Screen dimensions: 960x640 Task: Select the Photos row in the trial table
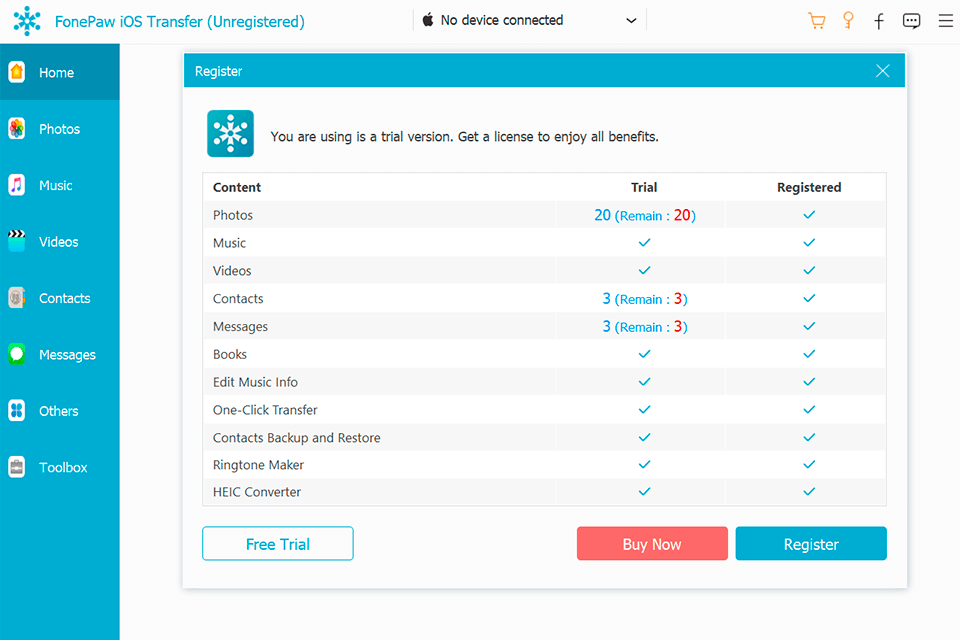400,215
